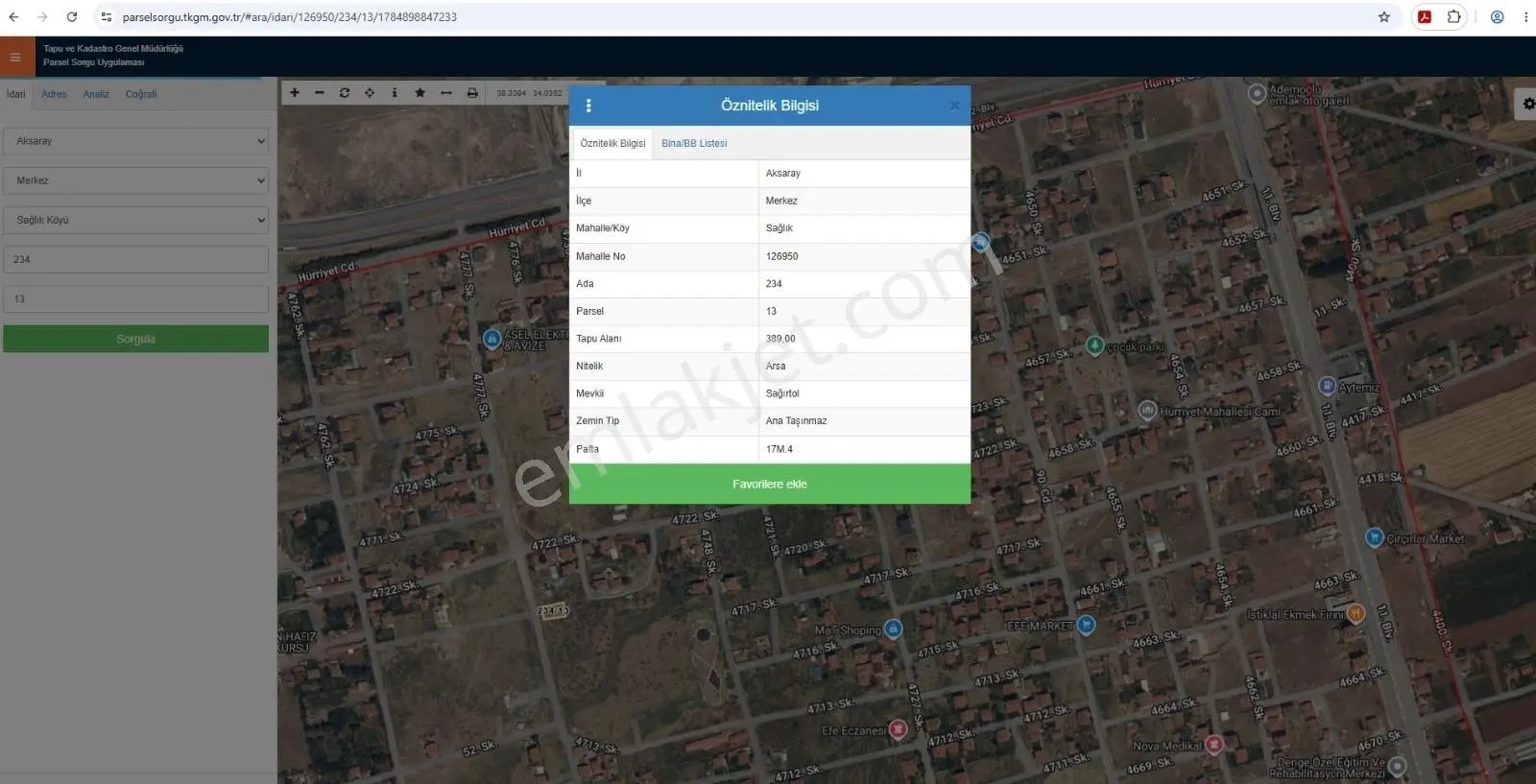Viewport: 1536px width, 784px height.
Task: Open the orange hamburger menu
Action: pyautogui.click(x=15, y=58)
